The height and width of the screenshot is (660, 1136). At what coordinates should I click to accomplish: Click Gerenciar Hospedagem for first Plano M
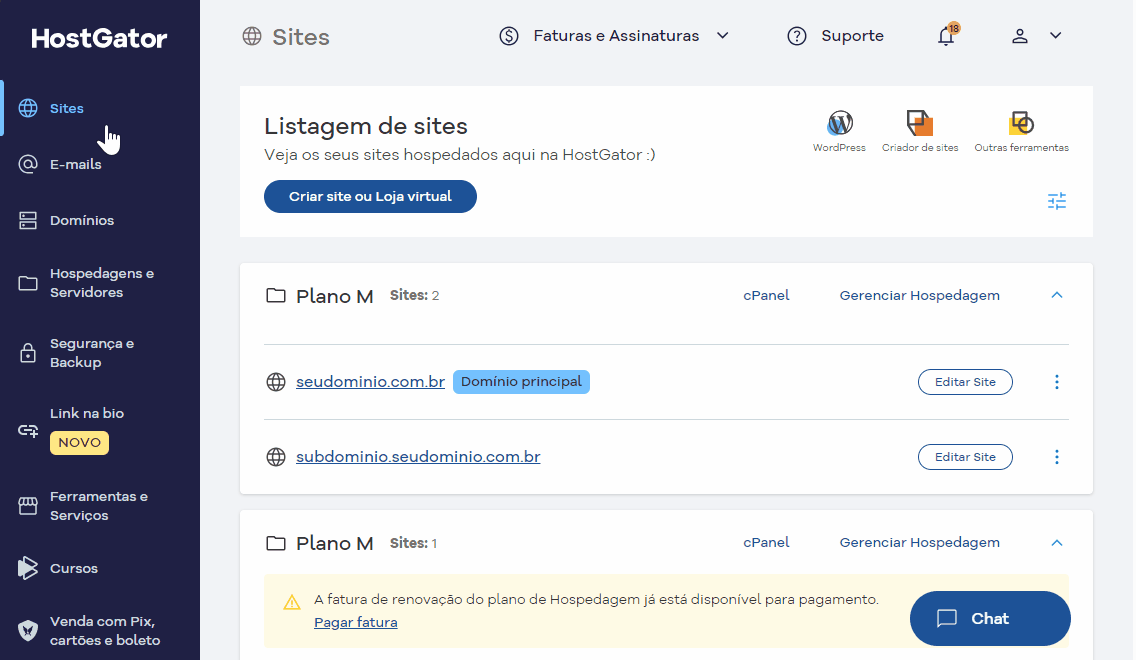click(x=919, y=296)
